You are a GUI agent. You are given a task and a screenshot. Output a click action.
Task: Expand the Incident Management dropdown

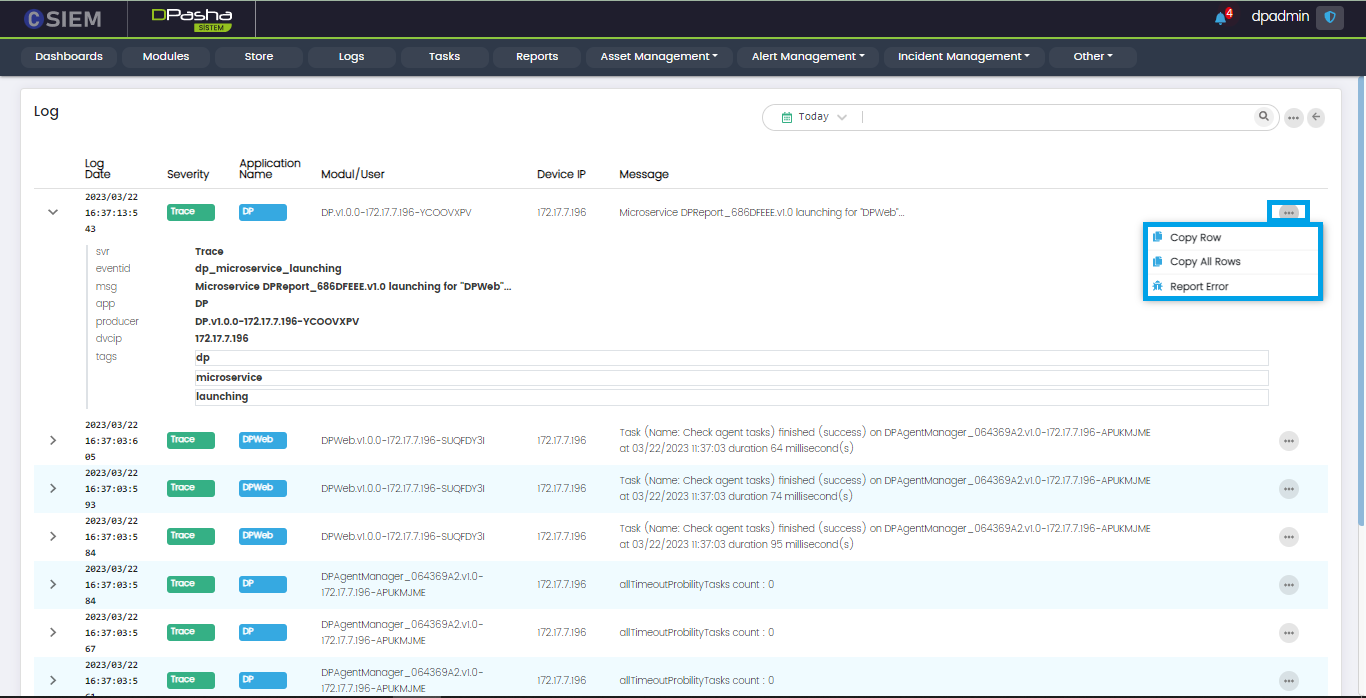(x=963, y=57)
